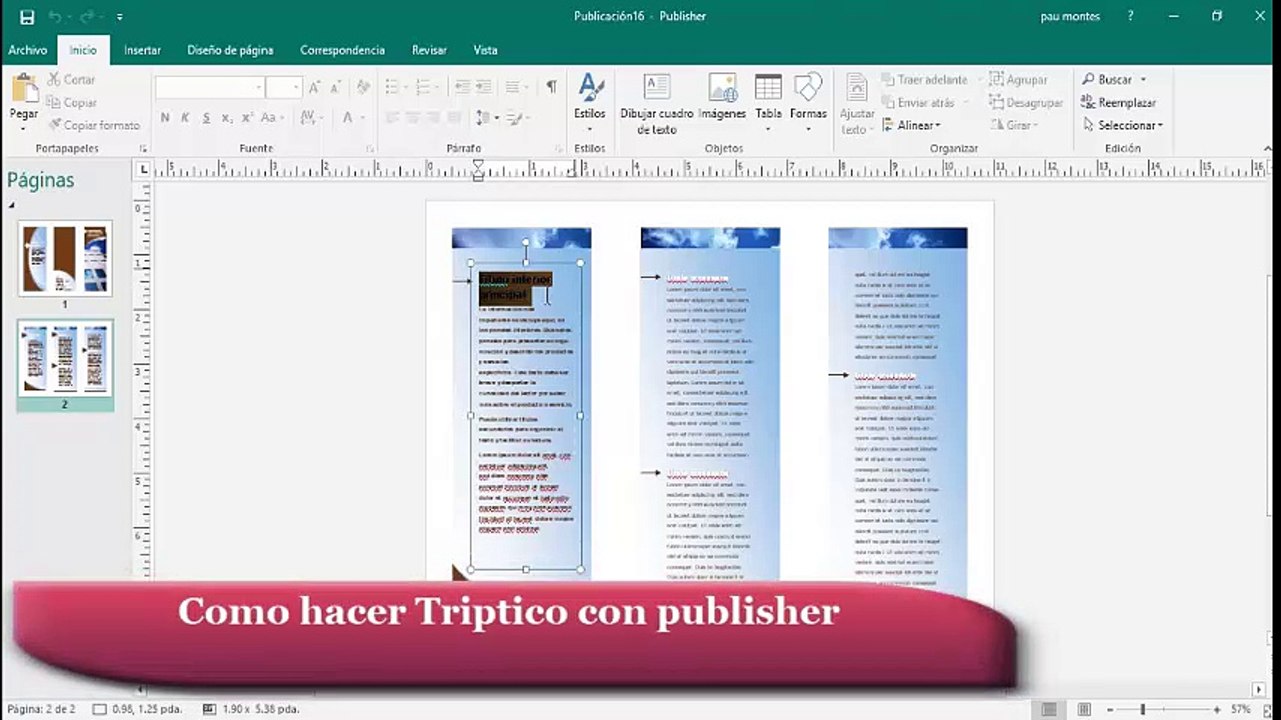
Task: Click Buscar search icon
Action: coord(1088,79)
